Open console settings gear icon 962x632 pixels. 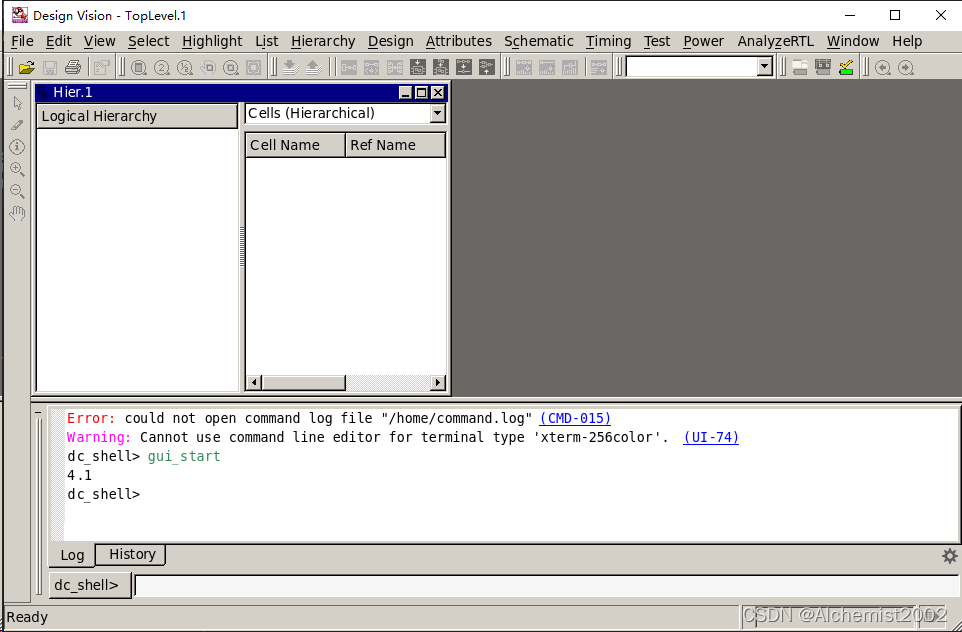[x=949, y=556]
